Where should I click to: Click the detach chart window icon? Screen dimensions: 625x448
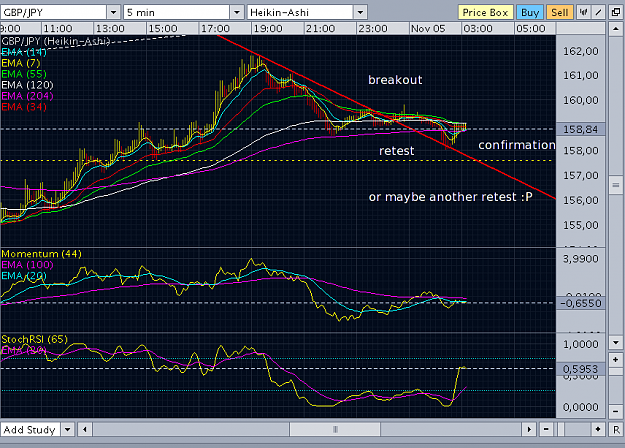click(x=616, y=12)
